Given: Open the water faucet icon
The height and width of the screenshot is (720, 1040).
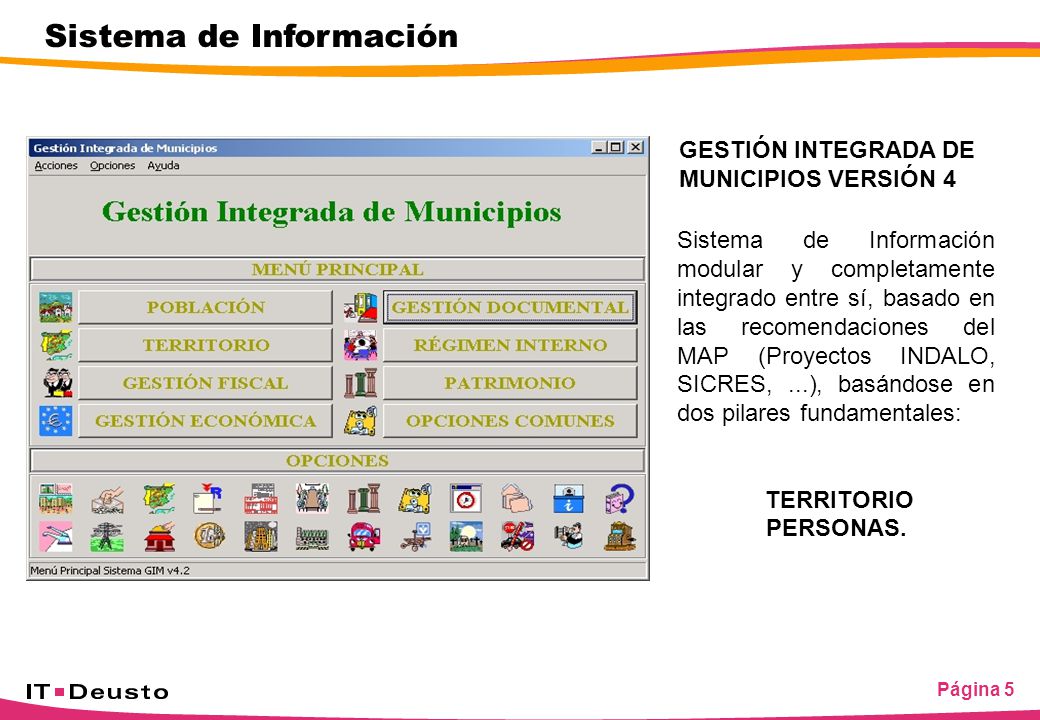Looking at the screenshot, I should 56,536.
